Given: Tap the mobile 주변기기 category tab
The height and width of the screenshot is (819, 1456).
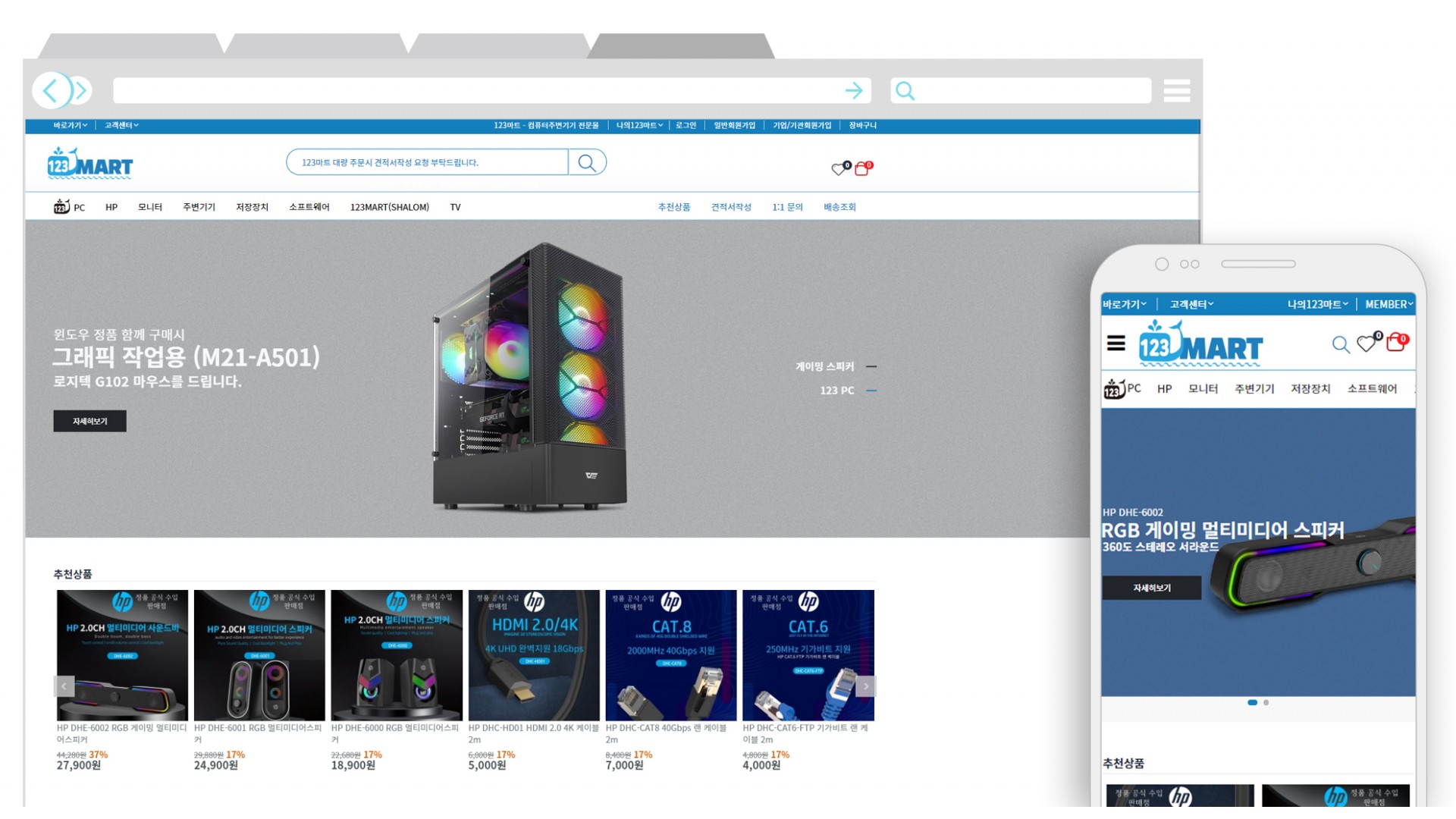Looking at the screenshot, I should 1254,388.
